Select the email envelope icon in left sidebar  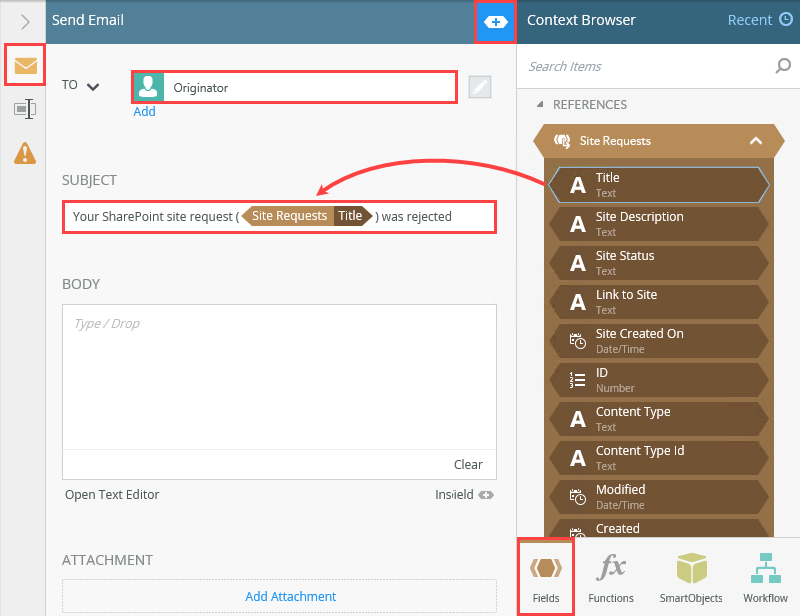pyautogui.click(x=26, y=65)
